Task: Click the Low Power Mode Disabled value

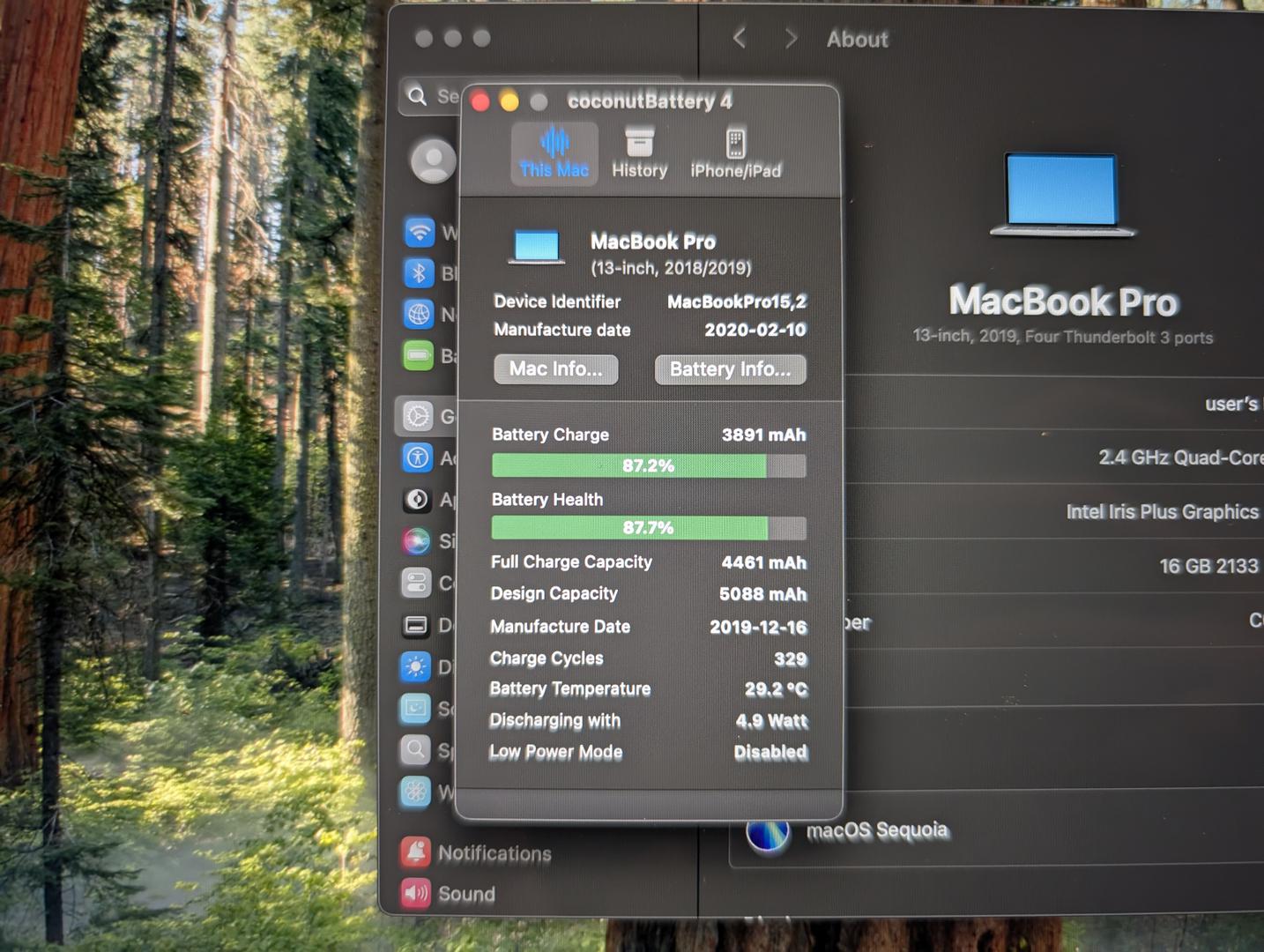Action: click(771, 752)
